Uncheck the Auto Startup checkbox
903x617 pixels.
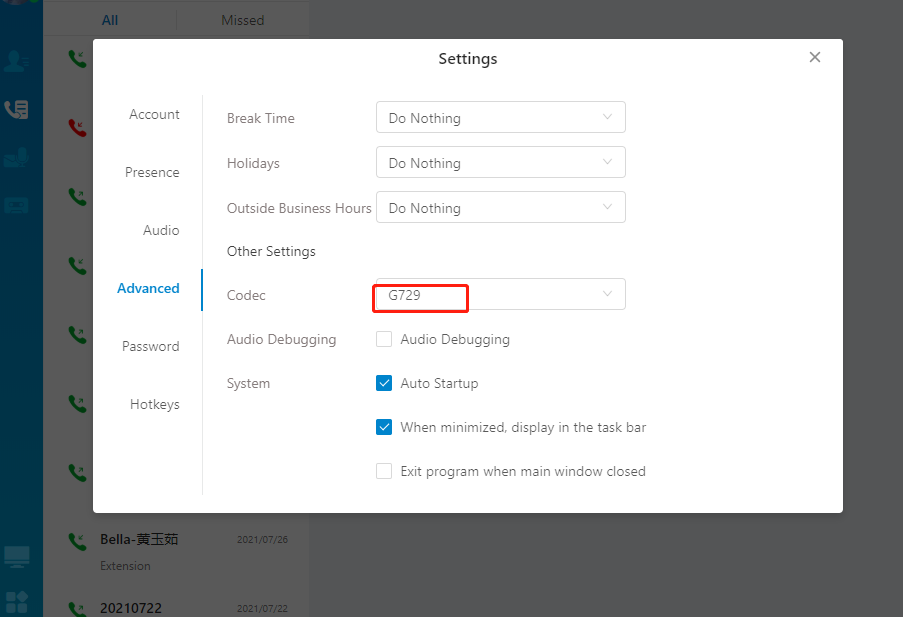point(384,383)
